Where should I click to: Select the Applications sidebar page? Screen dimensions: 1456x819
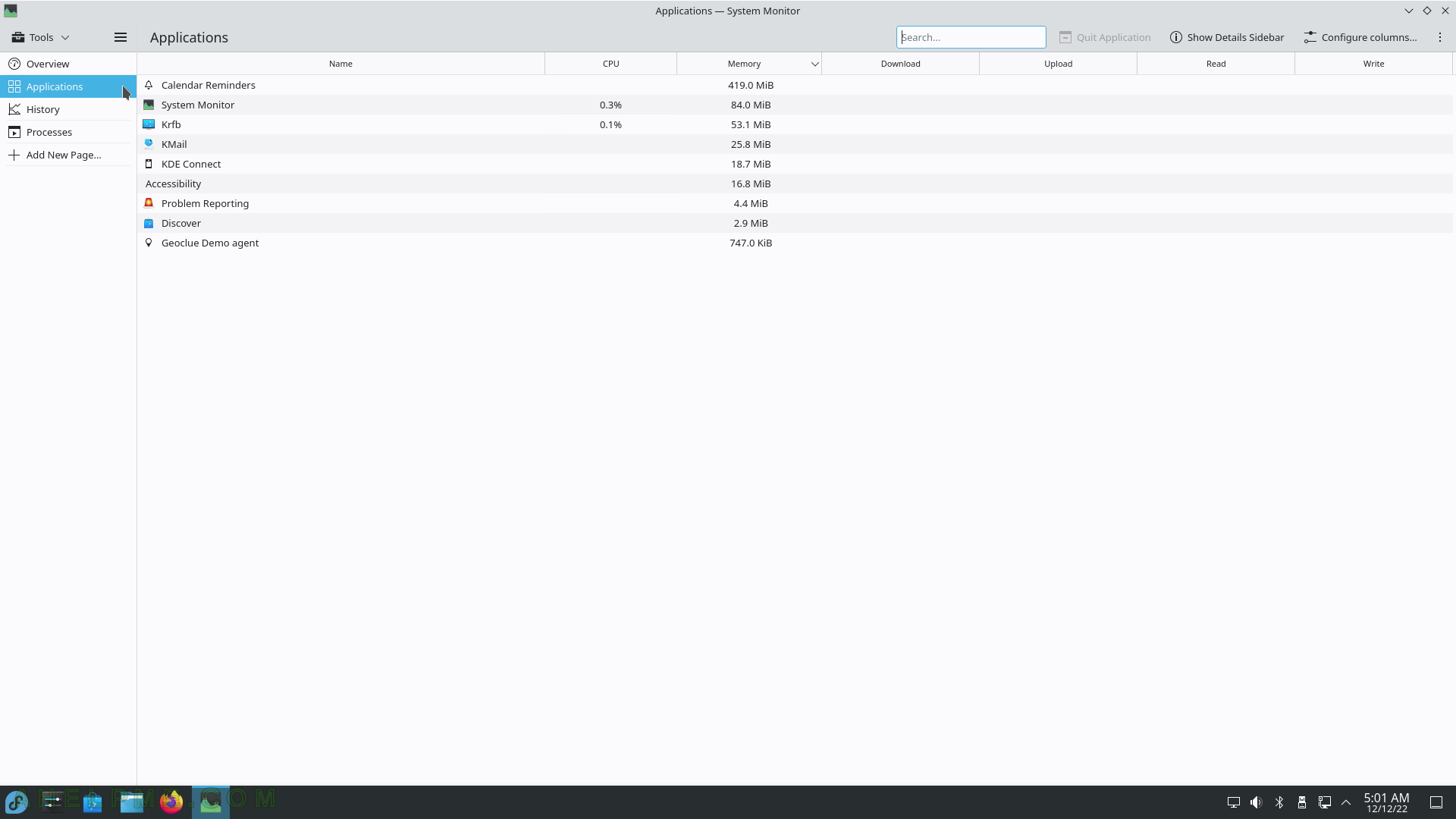(68, 86)
